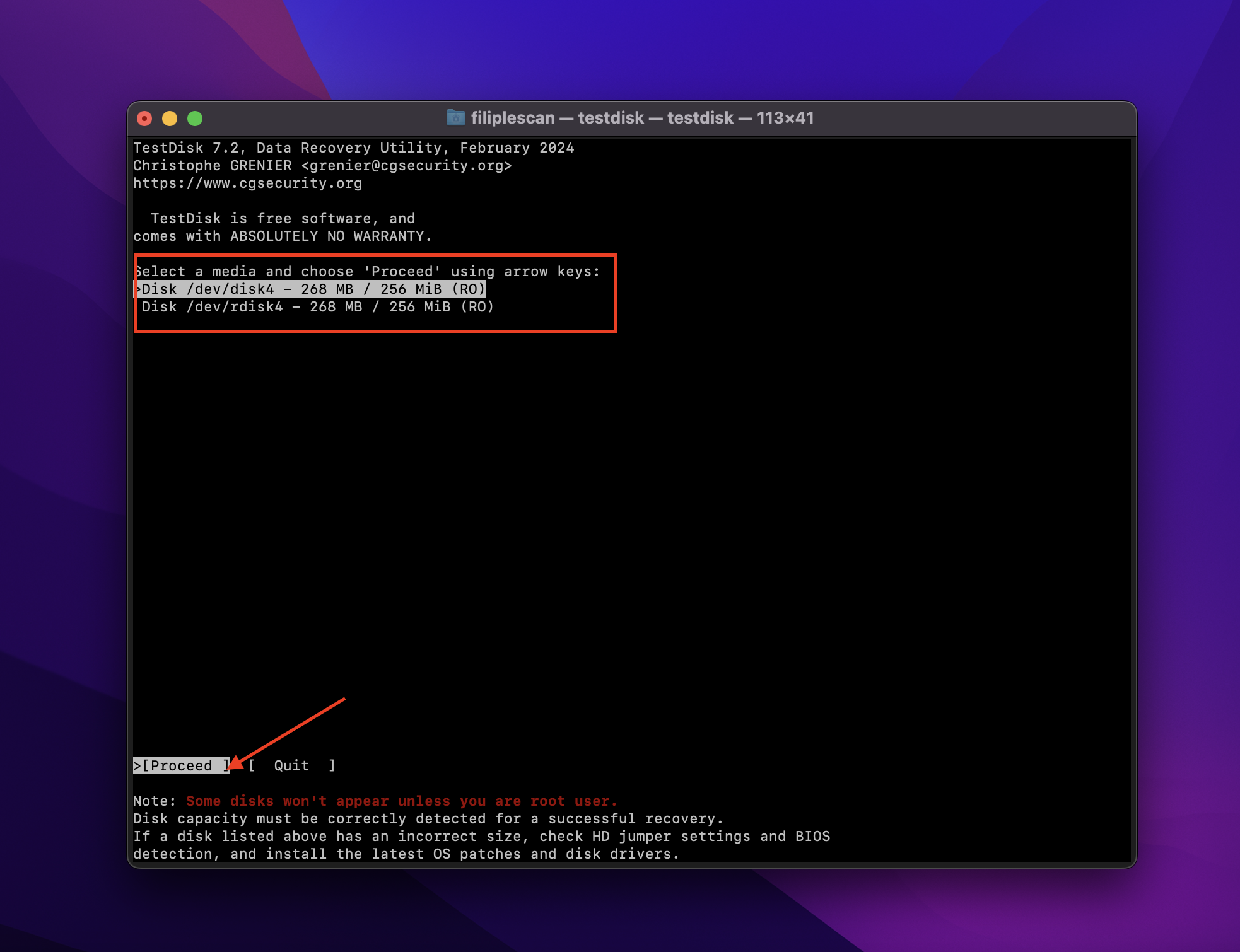Maximize terminal with green button

195,119
